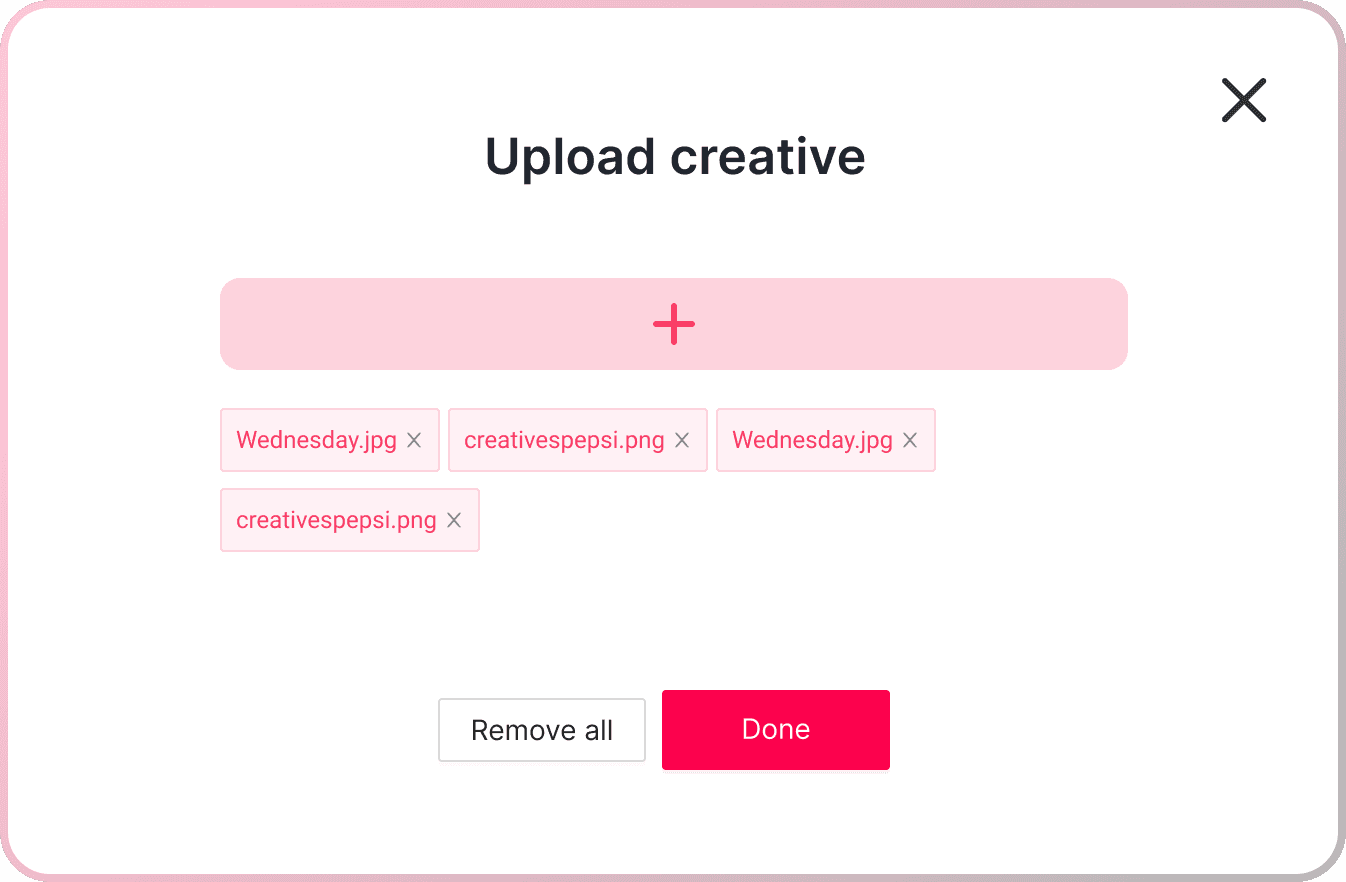Delete the bottom-row creativespepsi.png via its x

pos(454,520)
